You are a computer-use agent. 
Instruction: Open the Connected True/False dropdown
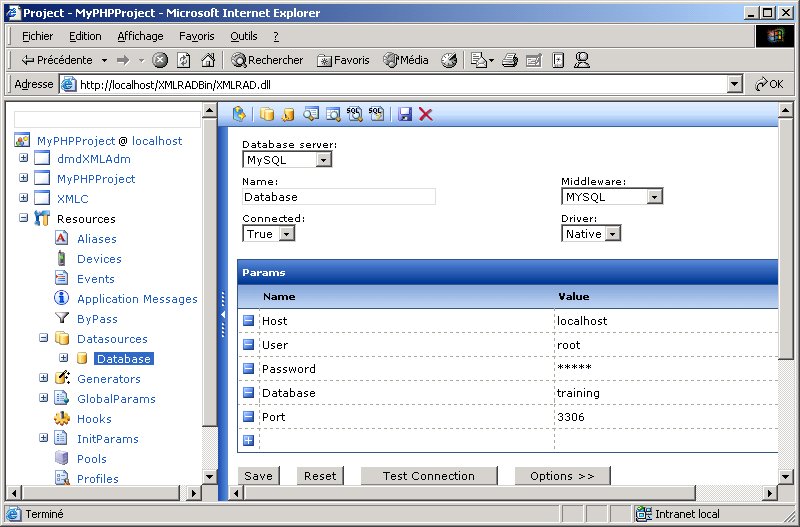286,234
